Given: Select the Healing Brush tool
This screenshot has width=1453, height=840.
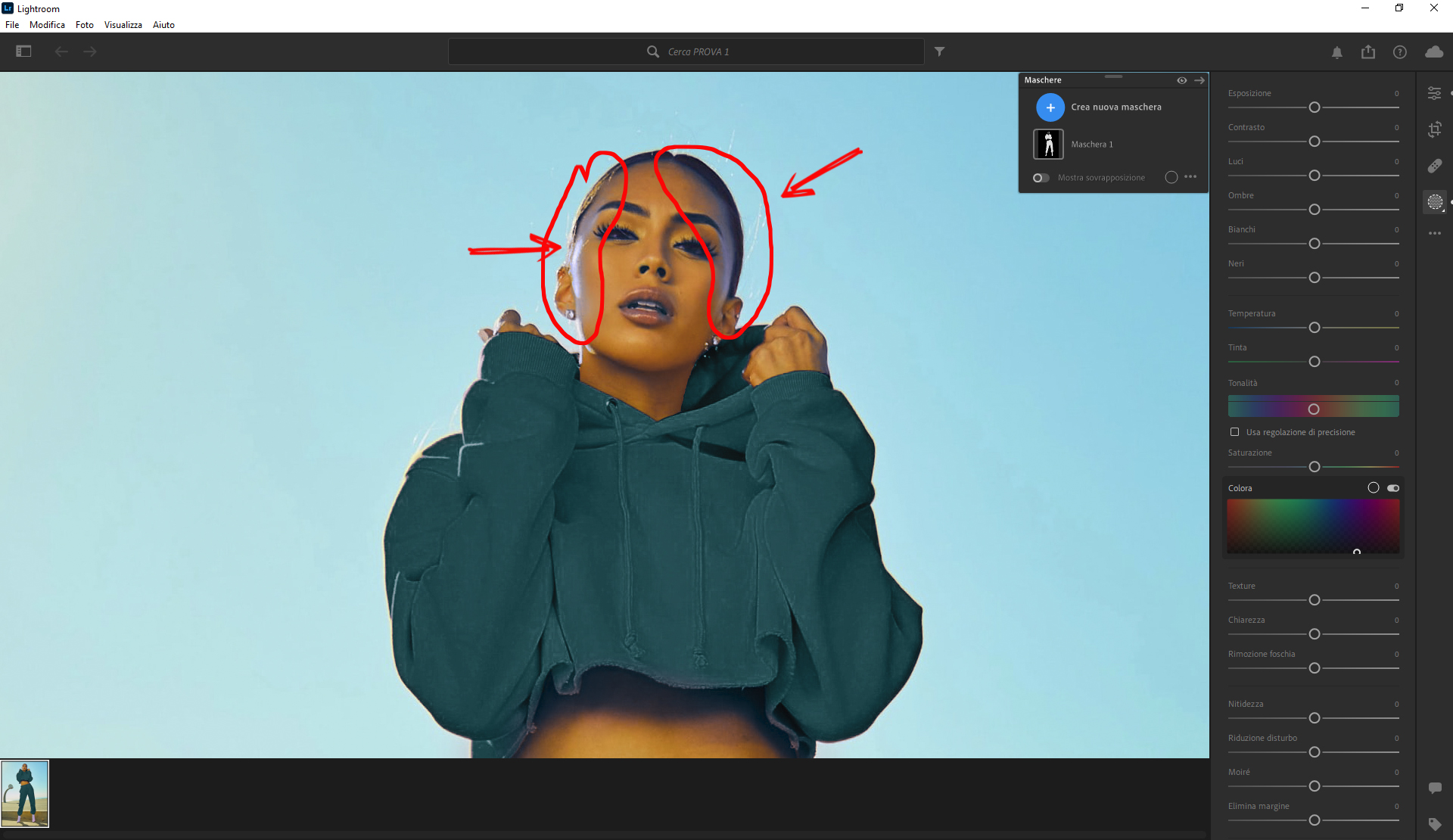Looking at the screenshot, I should (1434, 166).
